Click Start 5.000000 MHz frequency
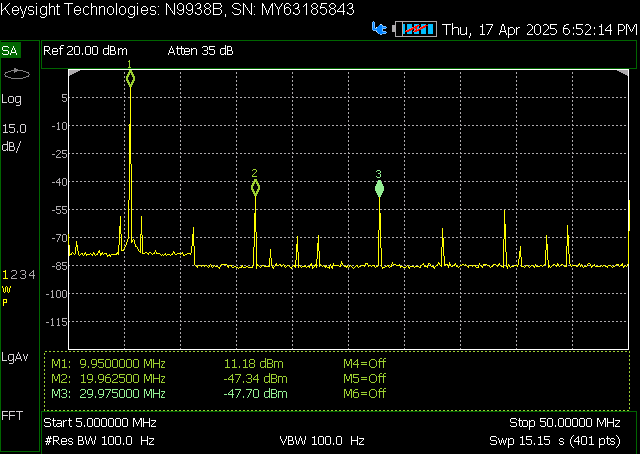640x454 pixels. [100, 423]
